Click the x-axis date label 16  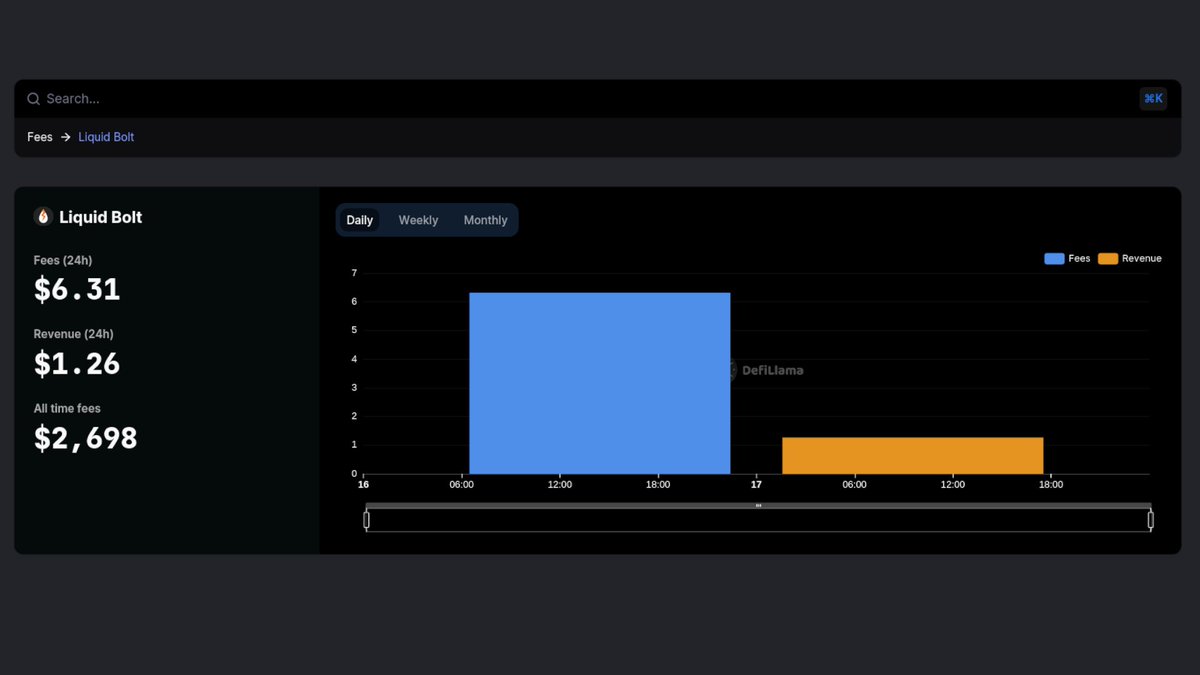(363, 484)
